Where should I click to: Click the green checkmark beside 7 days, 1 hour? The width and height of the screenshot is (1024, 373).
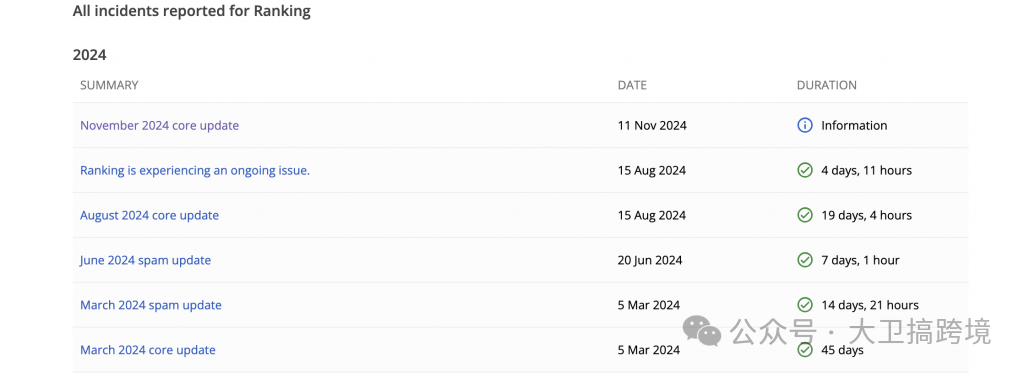(805, 260)
